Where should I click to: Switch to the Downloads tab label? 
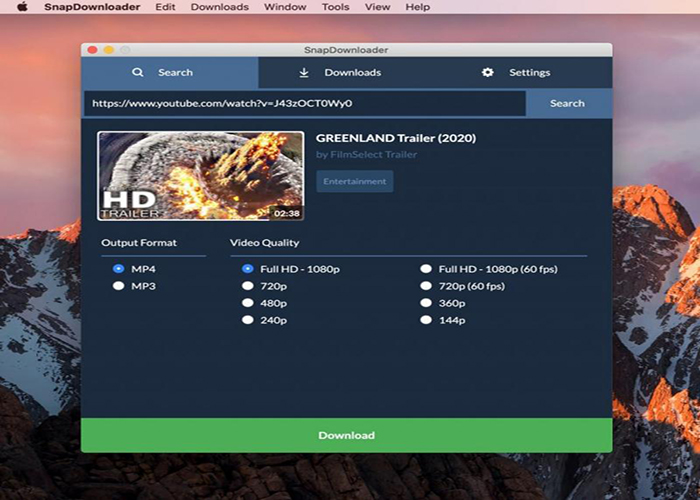[353, 72]
